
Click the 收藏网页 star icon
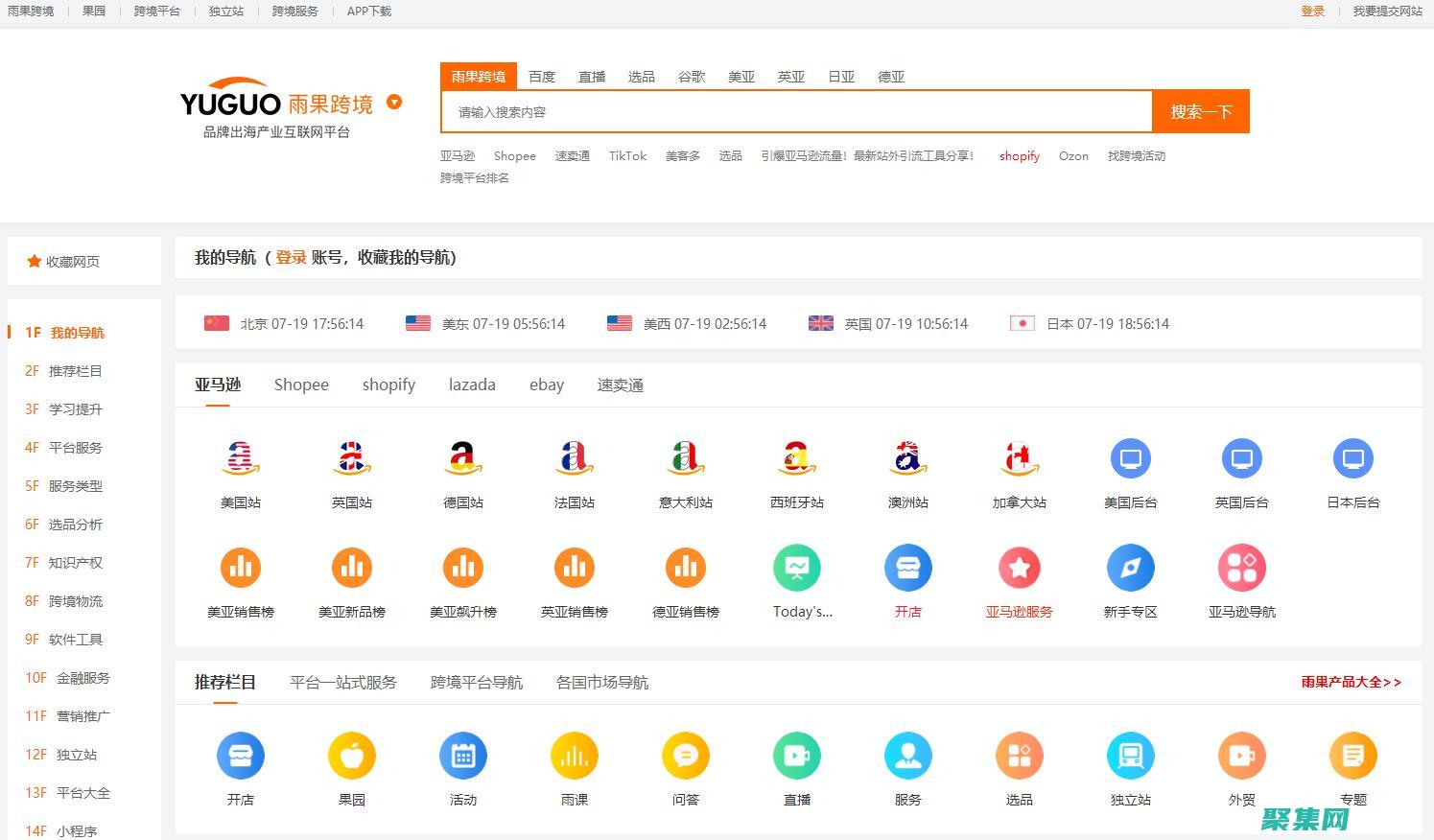tap(35, 260)
